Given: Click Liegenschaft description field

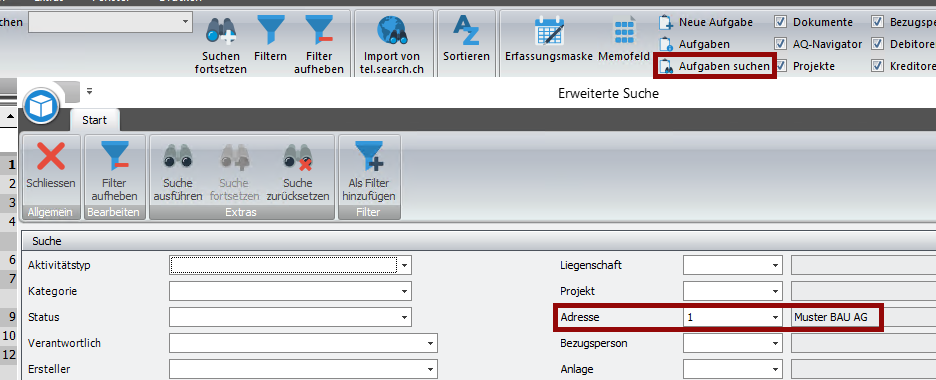Looking at the screenshot, I should tap(863, 265).
